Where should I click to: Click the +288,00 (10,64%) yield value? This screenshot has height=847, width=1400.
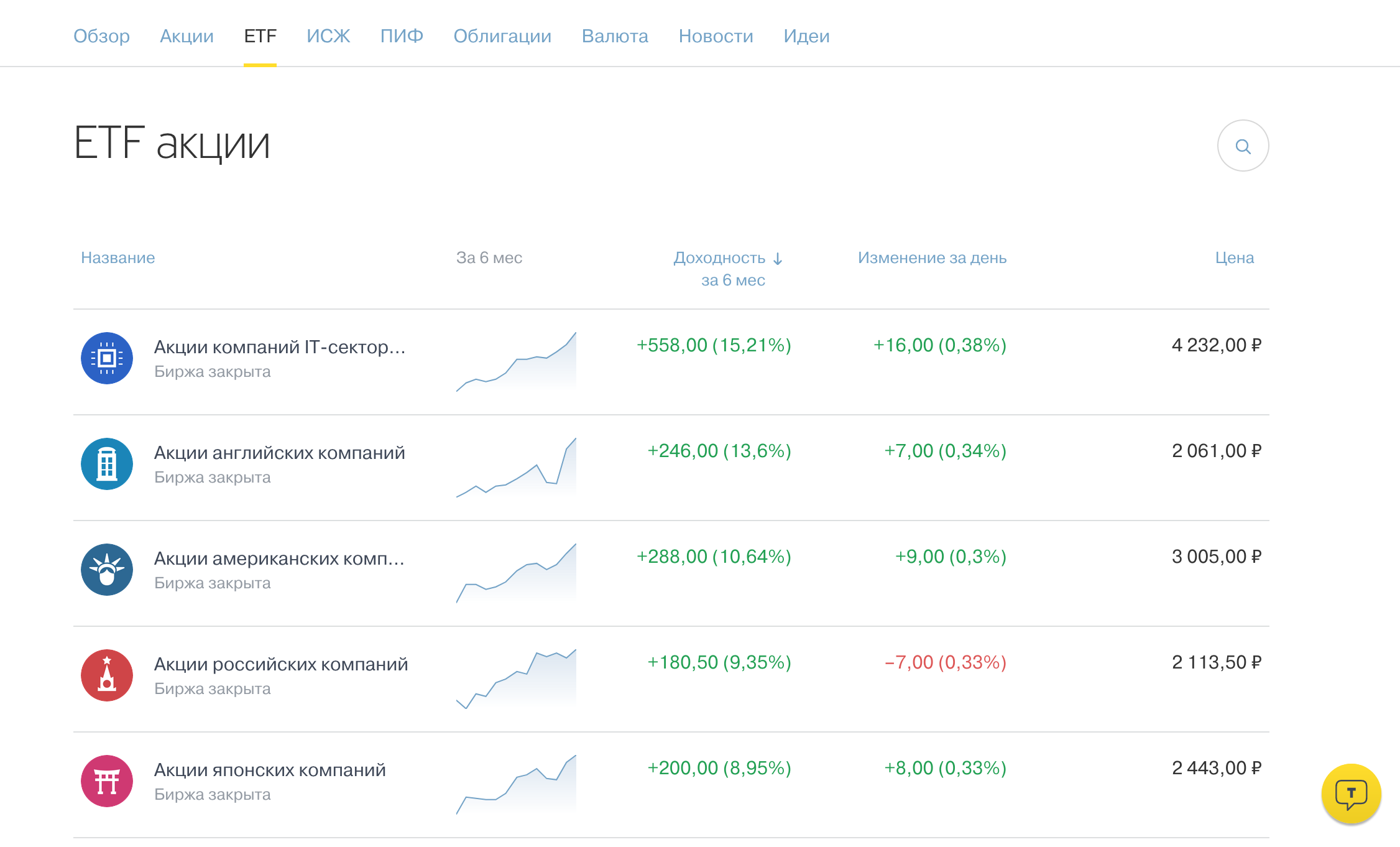714,557
